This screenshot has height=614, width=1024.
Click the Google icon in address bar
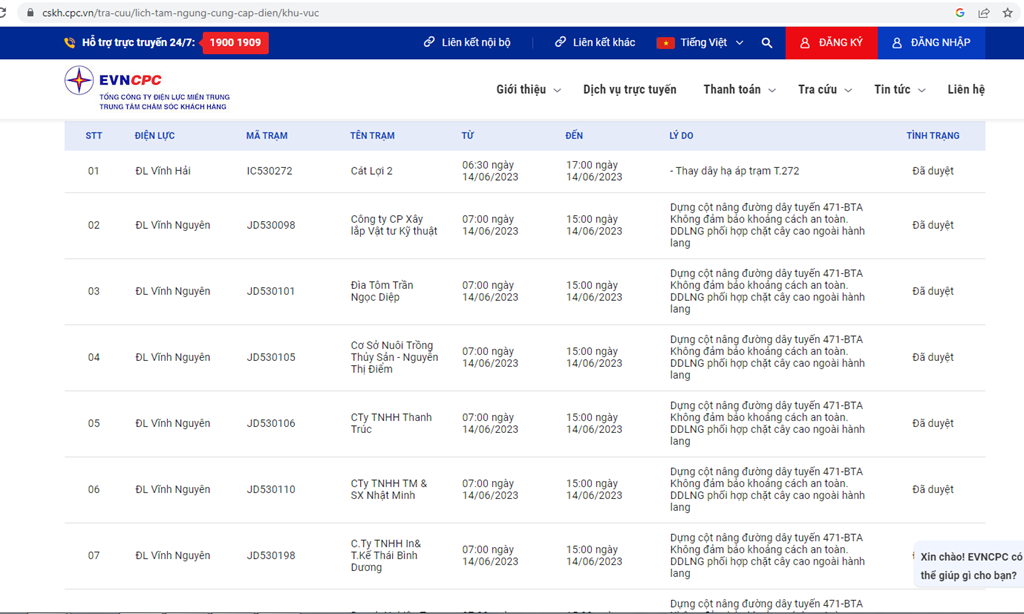pyautogui.click(x=960, y=13)
